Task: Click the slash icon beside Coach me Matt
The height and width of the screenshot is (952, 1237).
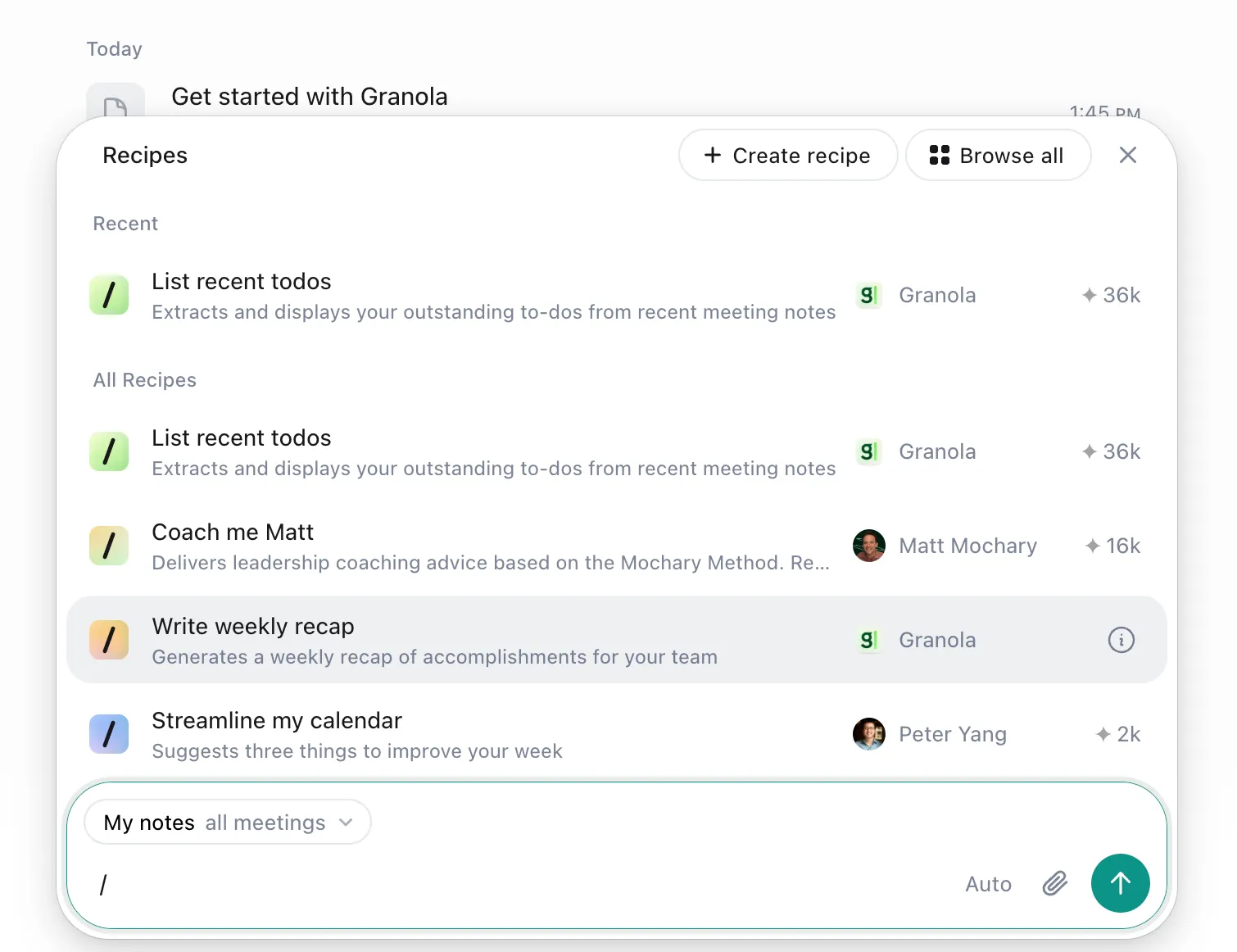Action: tap(109, 546)
